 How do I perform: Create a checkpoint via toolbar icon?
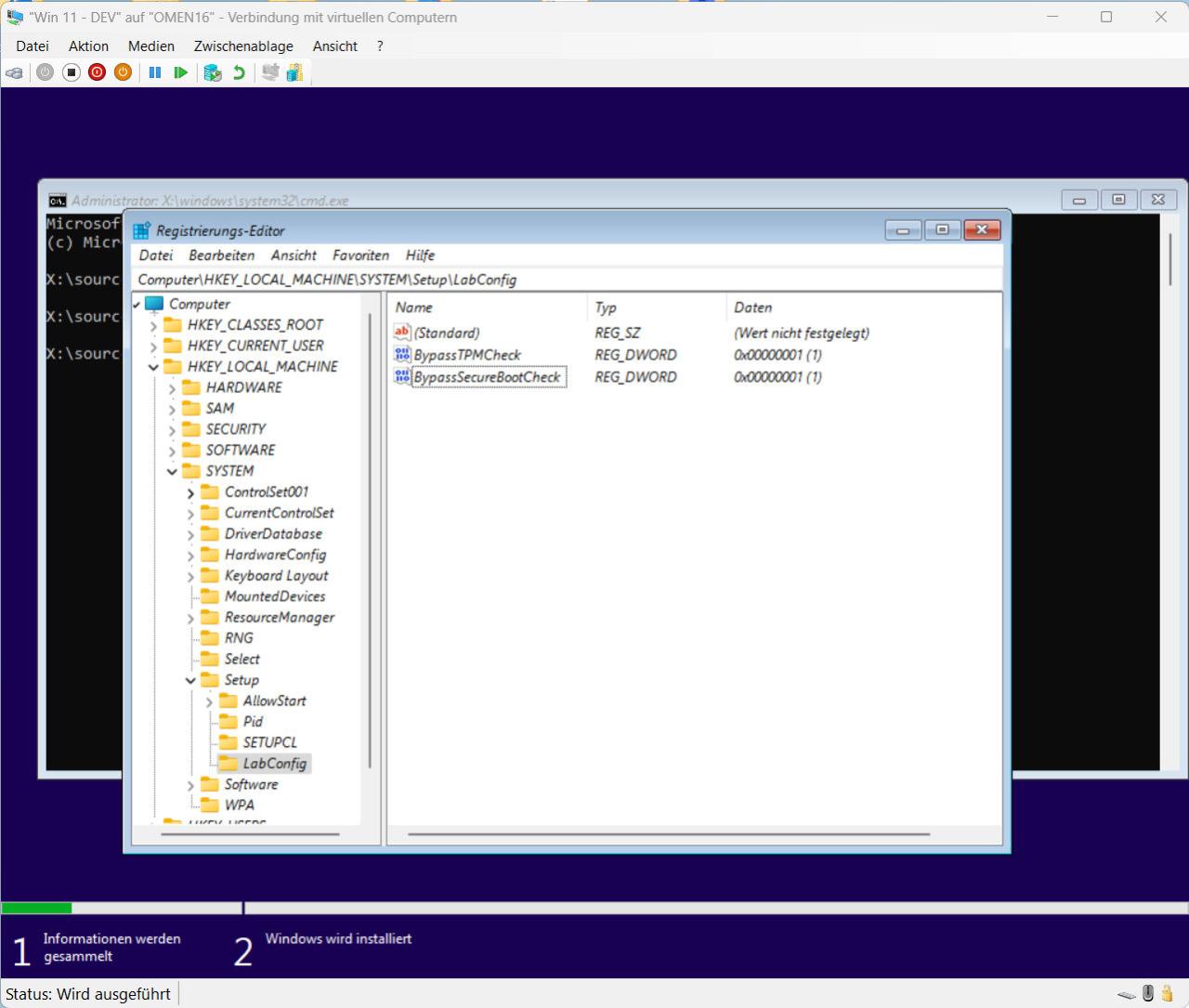[x=213, y=72]
